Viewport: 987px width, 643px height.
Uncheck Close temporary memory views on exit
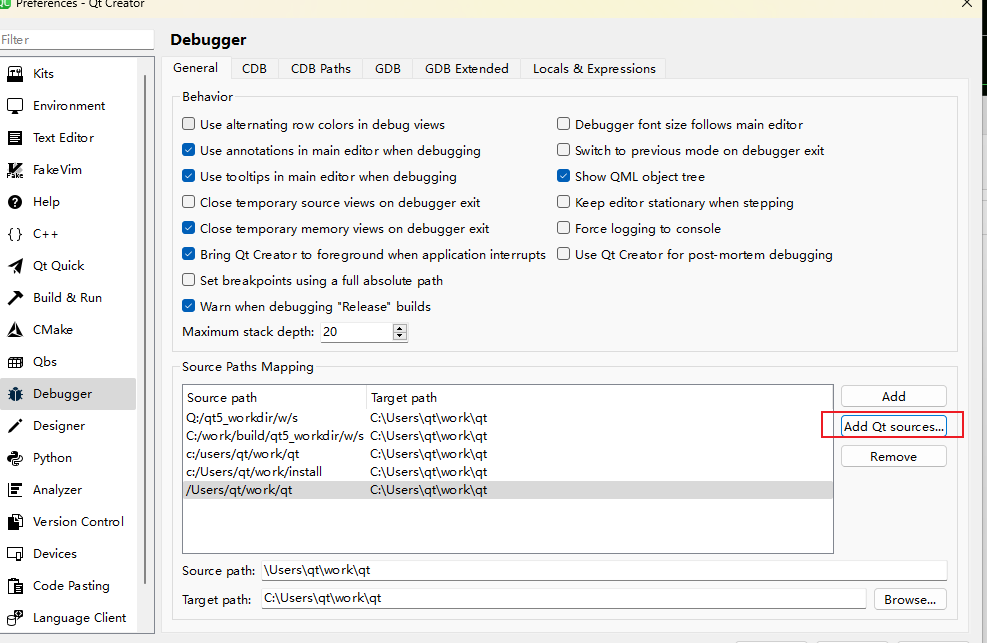tap(188, 228)
